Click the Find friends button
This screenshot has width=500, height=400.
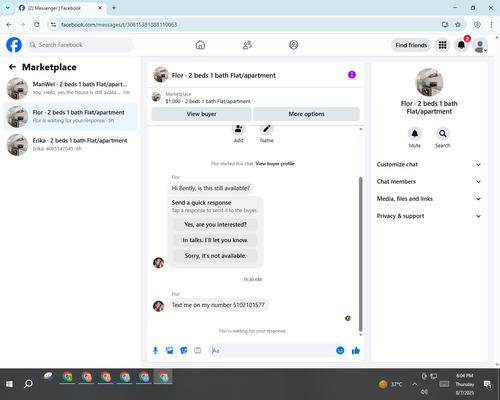point(411,45)
